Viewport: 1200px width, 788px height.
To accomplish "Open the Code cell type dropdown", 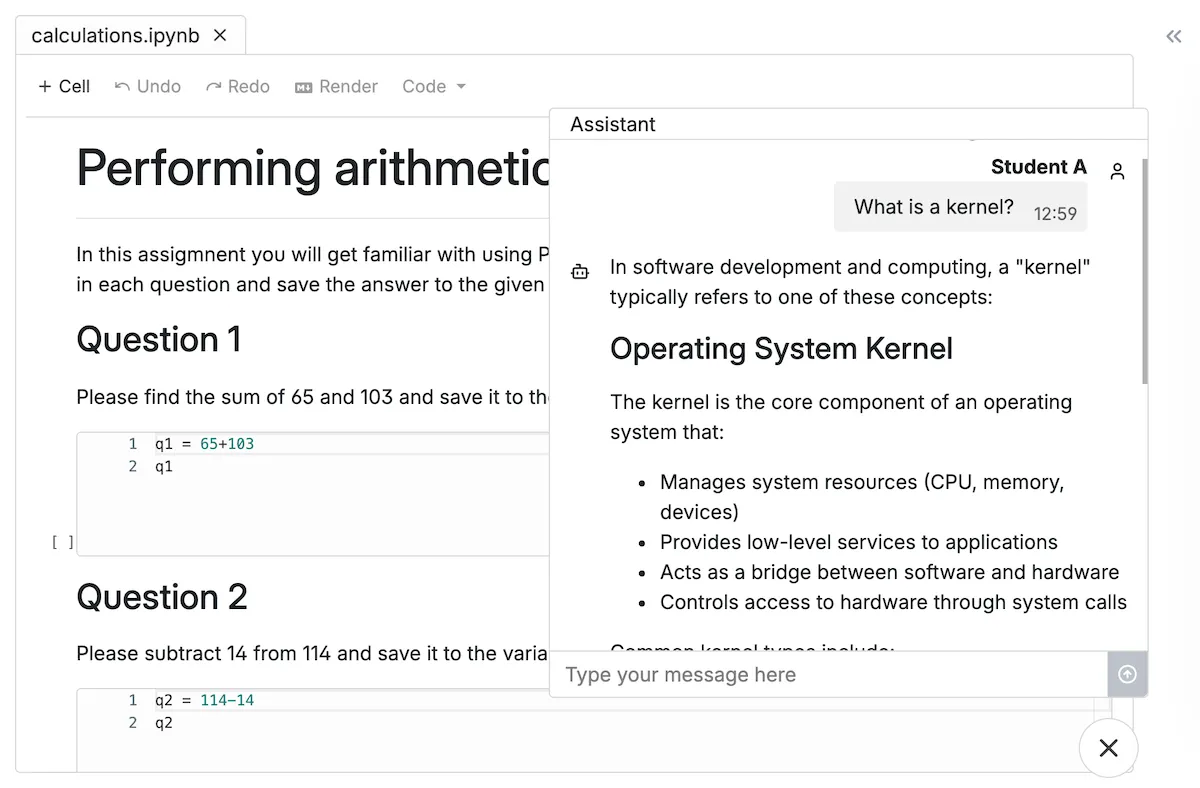I will (434, 87).
